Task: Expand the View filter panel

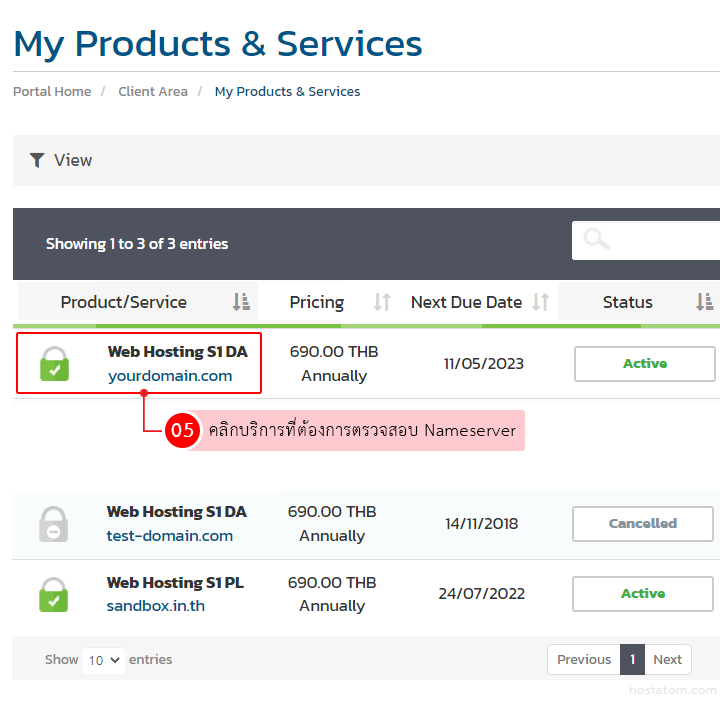Action: tap(73, 160)
